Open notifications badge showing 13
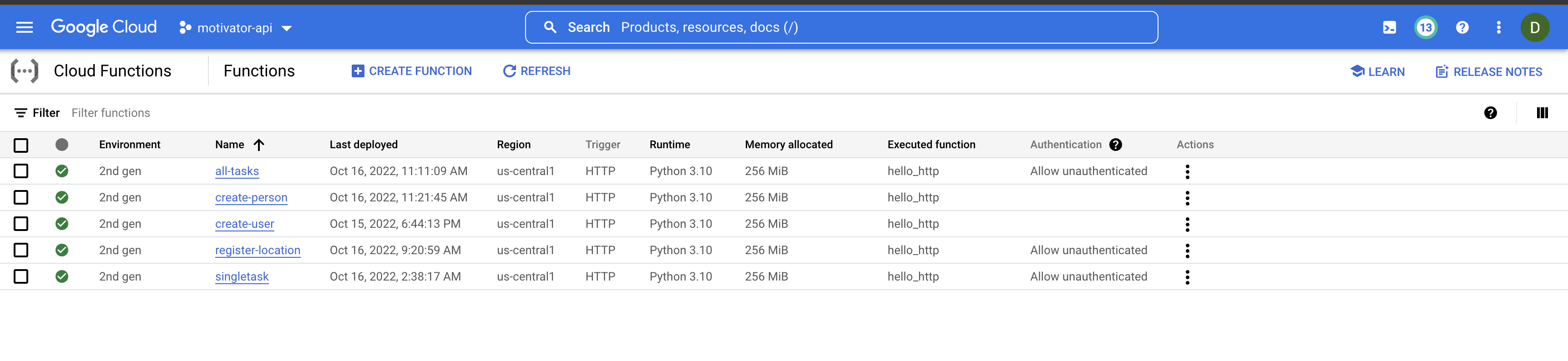The image size is (1568, 361). tap(1425, 27)
